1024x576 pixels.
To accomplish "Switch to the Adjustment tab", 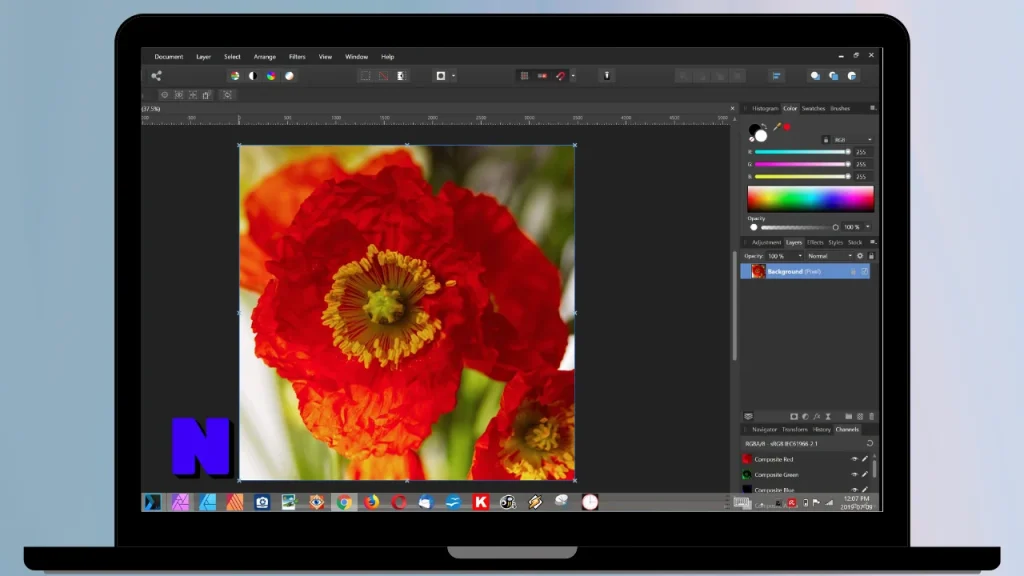I will pos(766,242).
